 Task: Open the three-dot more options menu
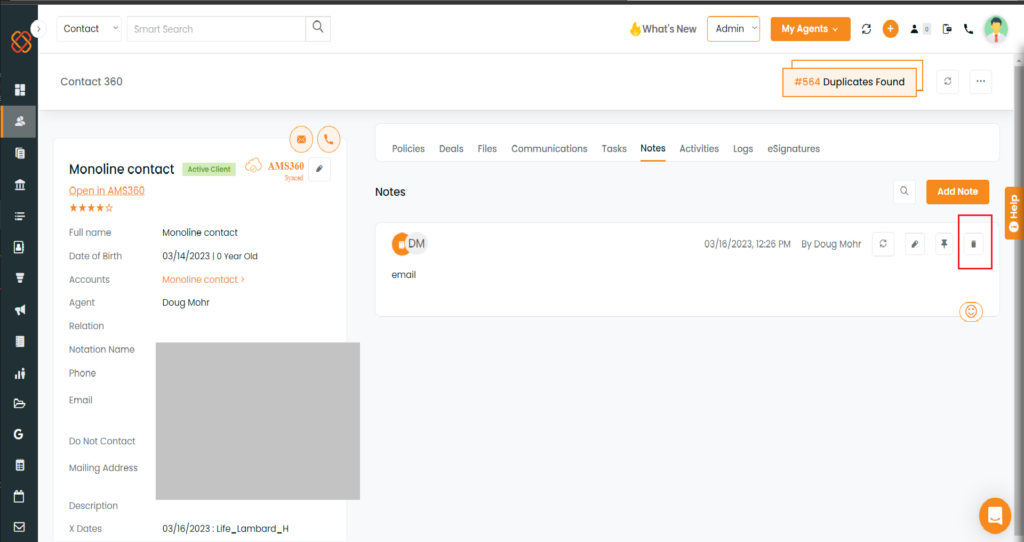980,81
